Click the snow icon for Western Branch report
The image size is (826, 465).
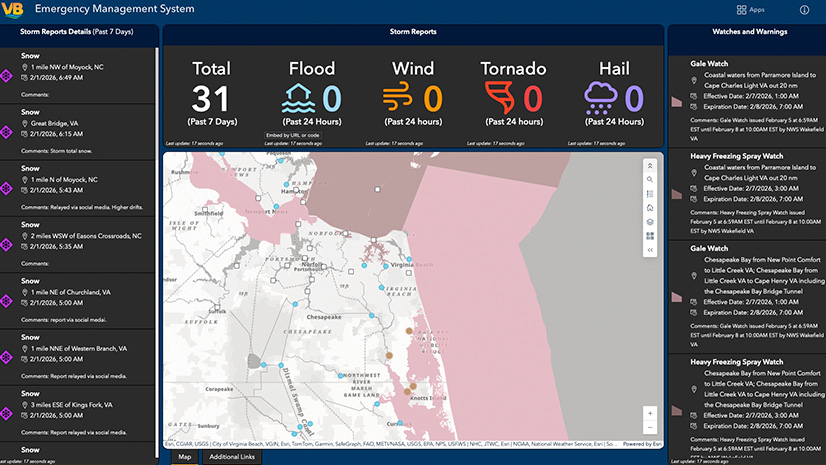(x=6, y=357)
